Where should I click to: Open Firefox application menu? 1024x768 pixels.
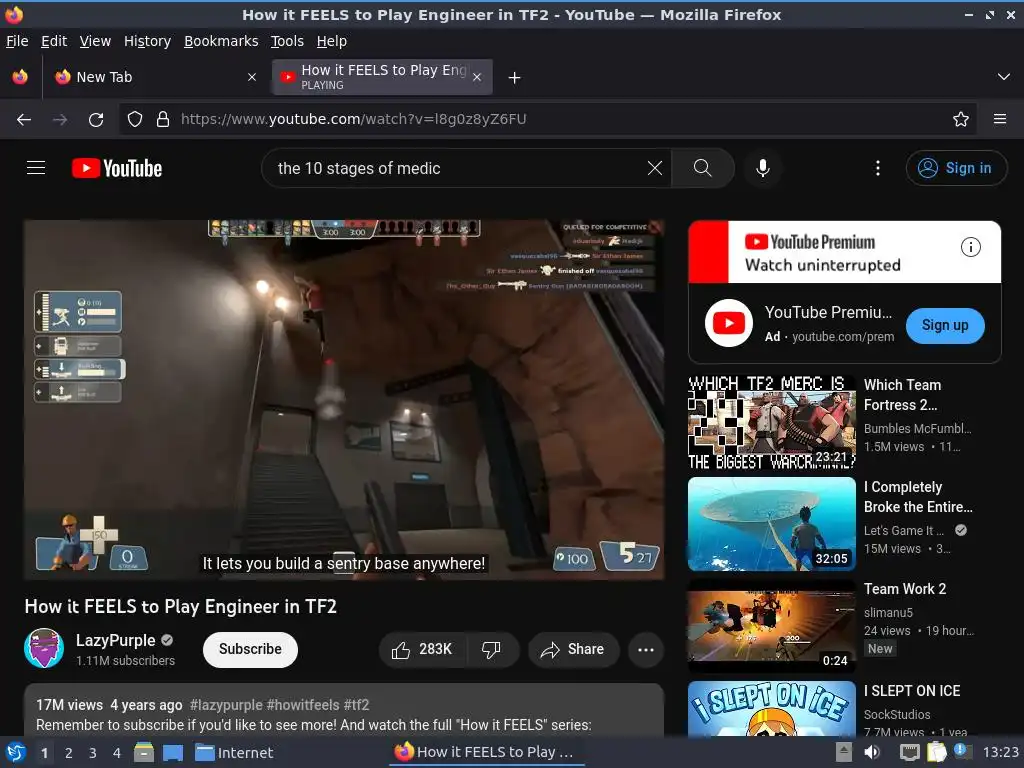click(999, 119)
